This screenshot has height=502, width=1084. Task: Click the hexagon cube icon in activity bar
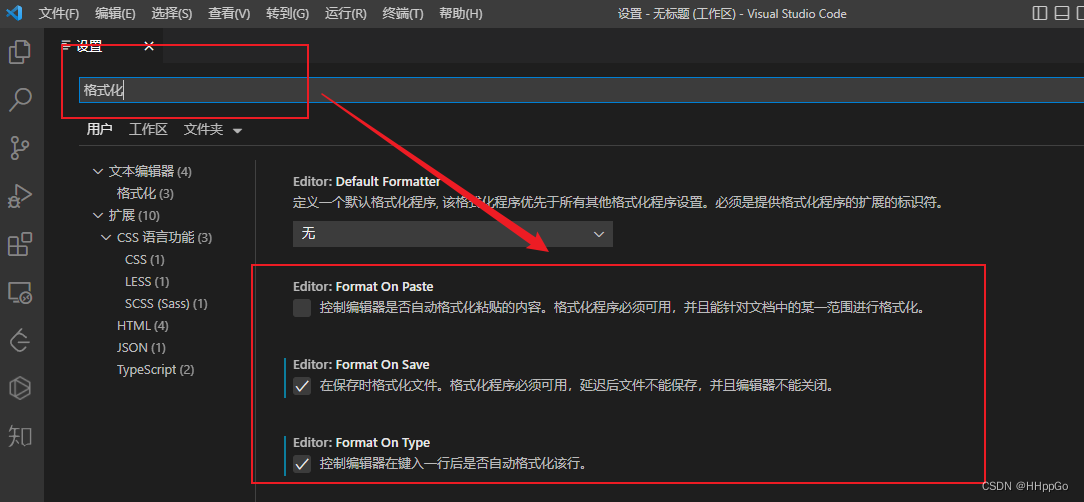coord(19,388)
